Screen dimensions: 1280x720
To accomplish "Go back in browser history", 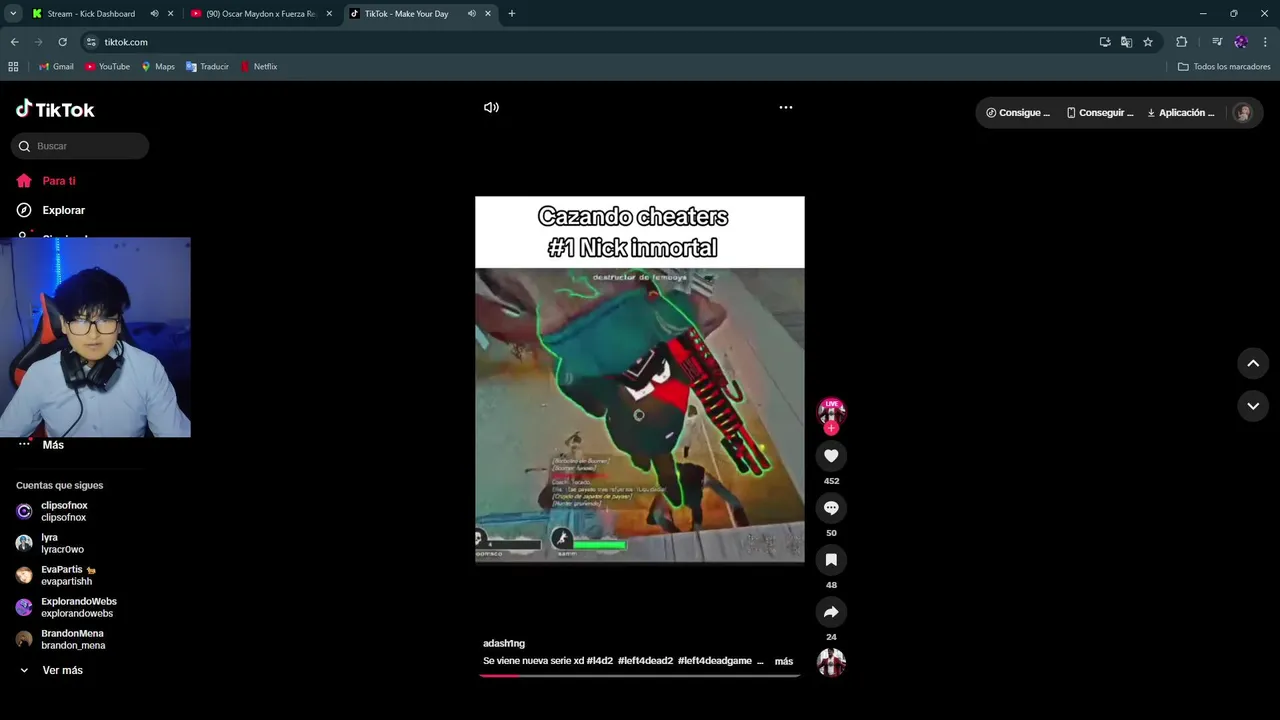I will (x=14, y=42).
